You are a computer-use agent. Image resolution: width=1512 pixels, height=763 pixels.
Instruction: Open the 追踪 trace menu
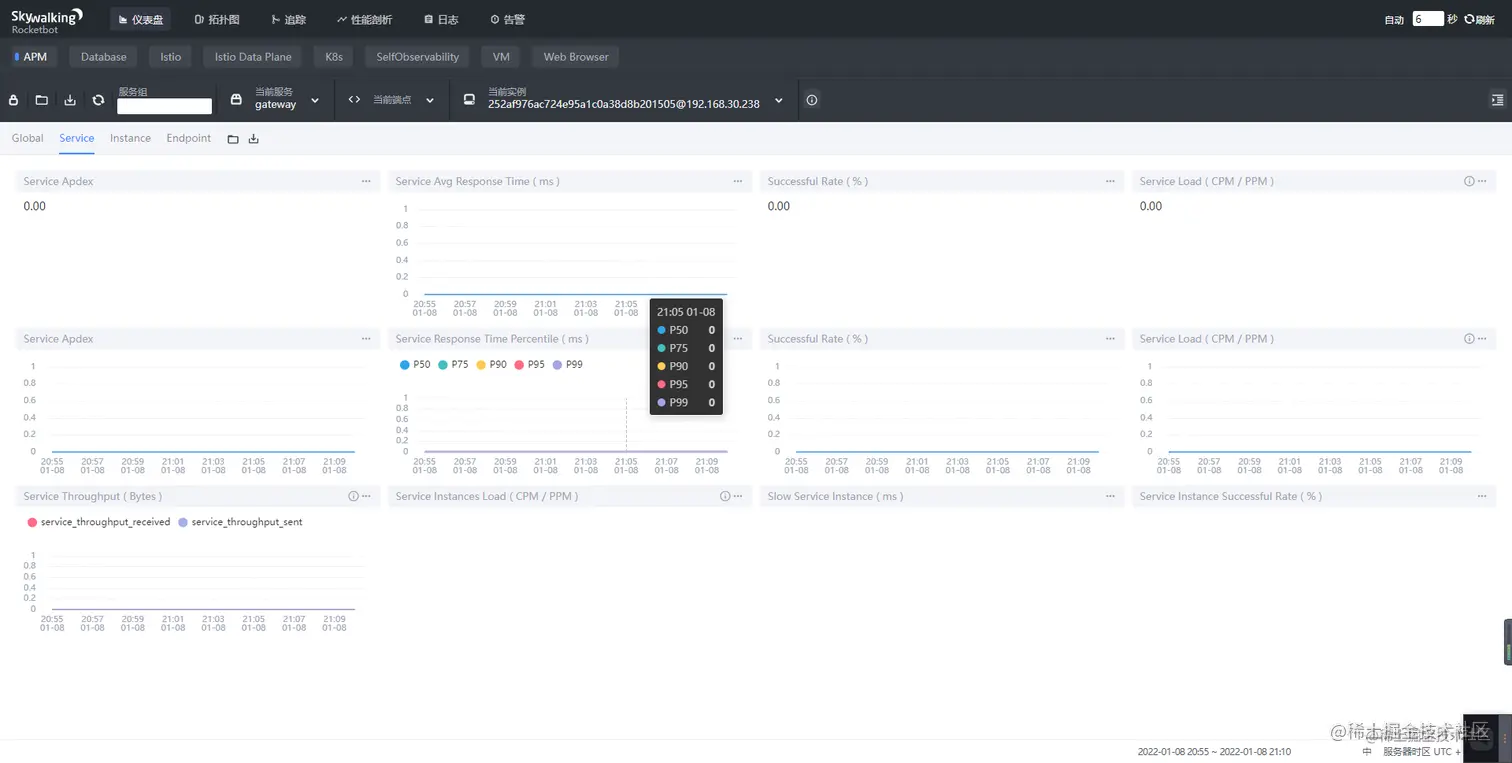(289, 19)
